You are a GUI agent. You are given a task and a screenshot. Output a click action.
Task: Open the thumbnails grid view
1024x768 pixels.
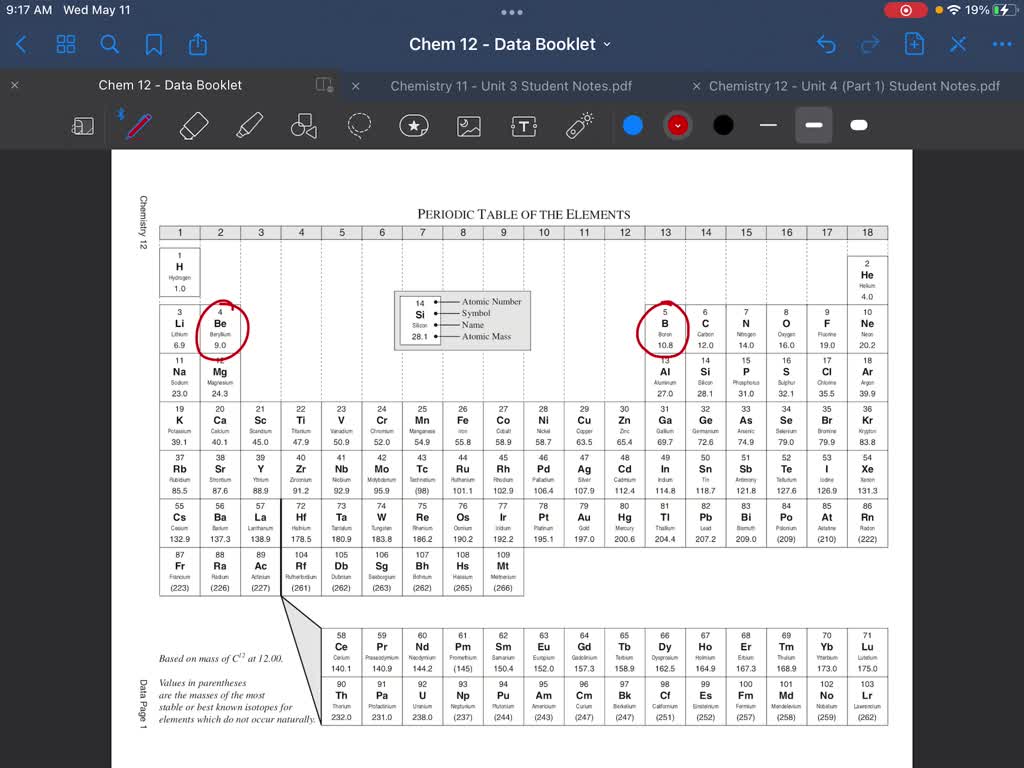65,44
